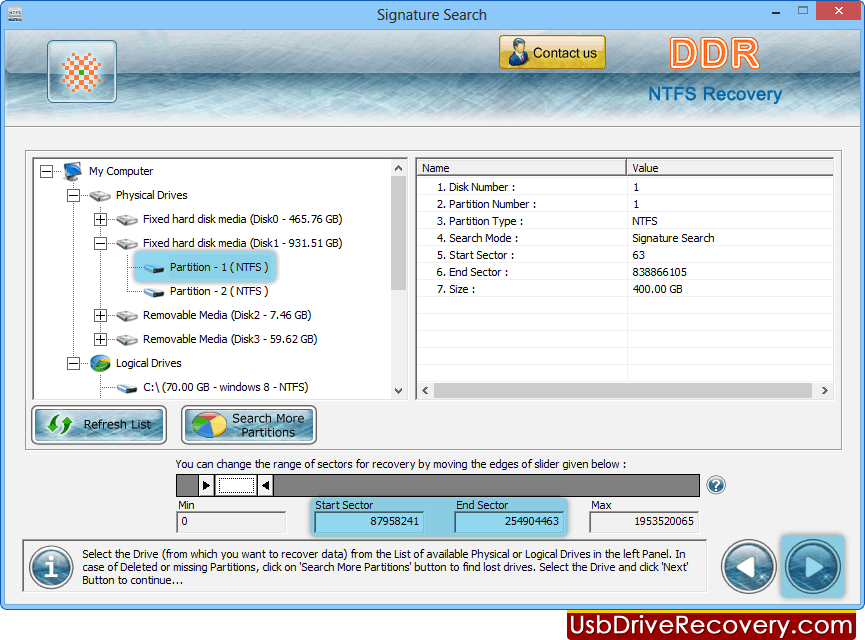The height and width of the screenshot is (640, 865).
Task: Collapse the My Computer tree node
Action: click(46, 172)
